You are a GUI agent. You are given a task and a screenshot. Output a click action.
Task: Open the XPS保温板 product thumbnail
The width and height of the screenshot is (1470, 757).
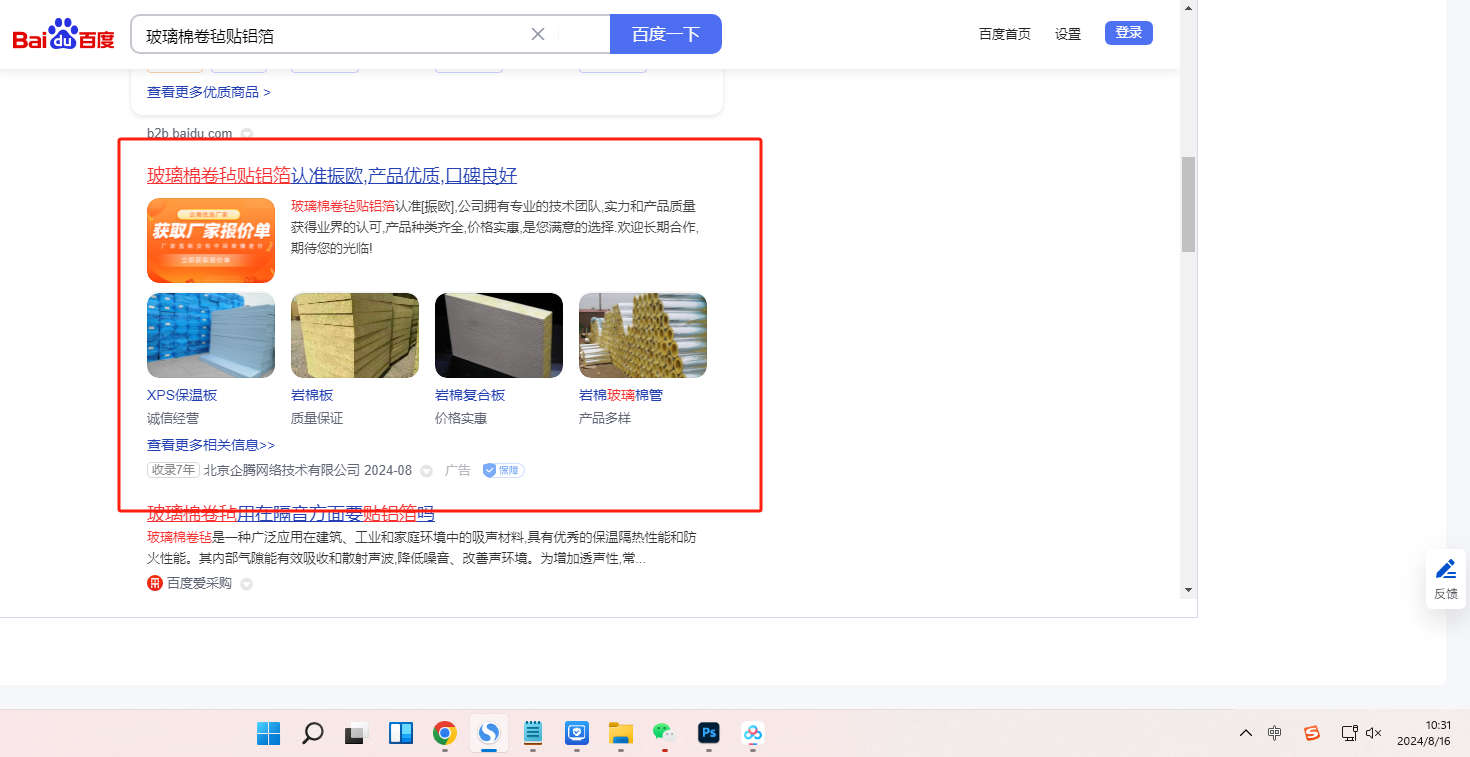point(211,335)
